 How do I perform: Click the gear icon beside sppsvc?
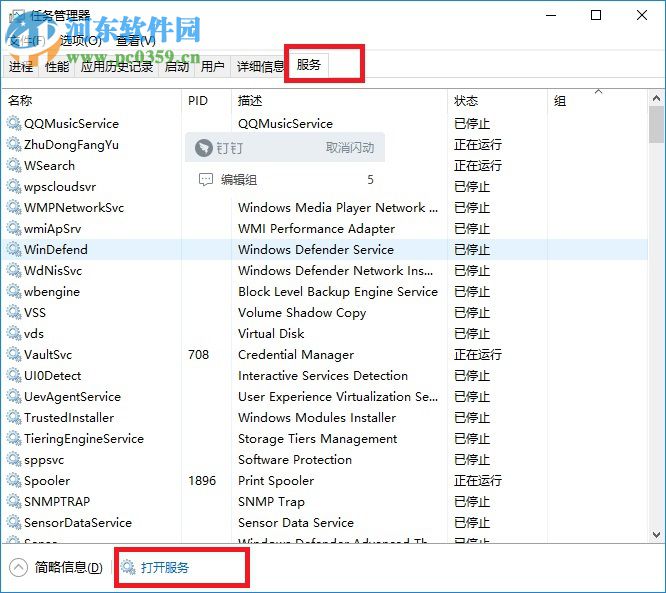[x=14, y=460]
